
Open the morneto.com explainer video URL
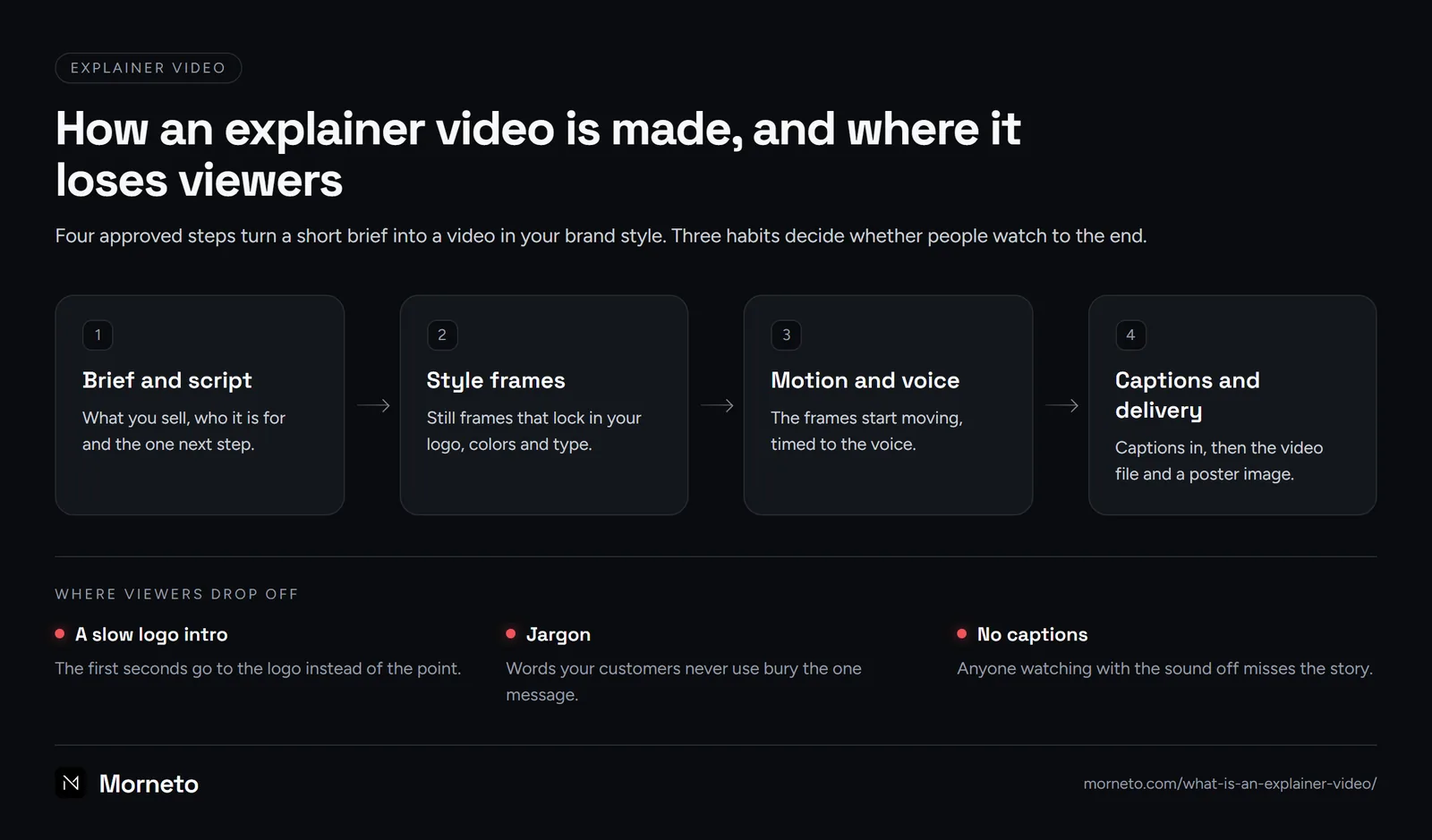point(1230,784)
